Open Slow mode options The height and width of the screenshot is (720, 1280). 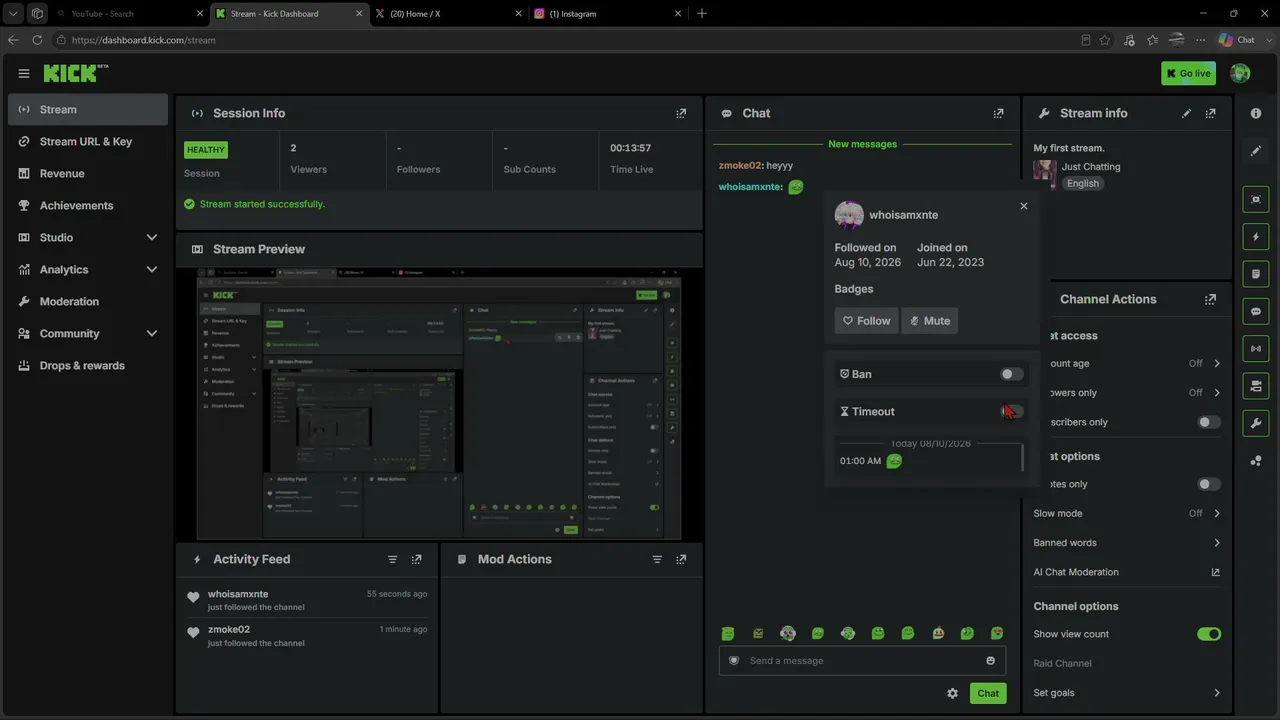pyautogui.click(x=1127, y=514)
